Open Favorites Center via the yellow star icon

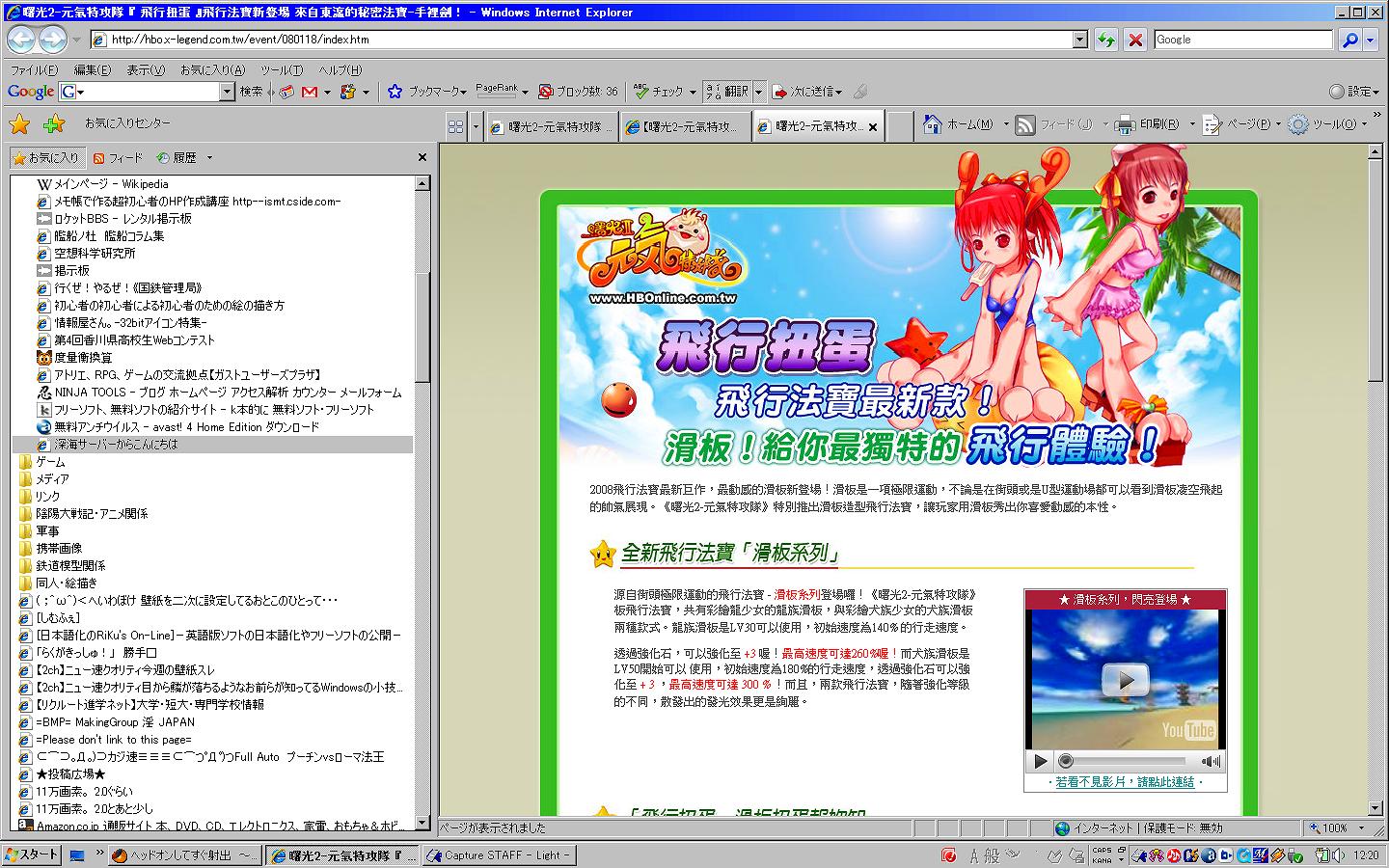(19, 123)
